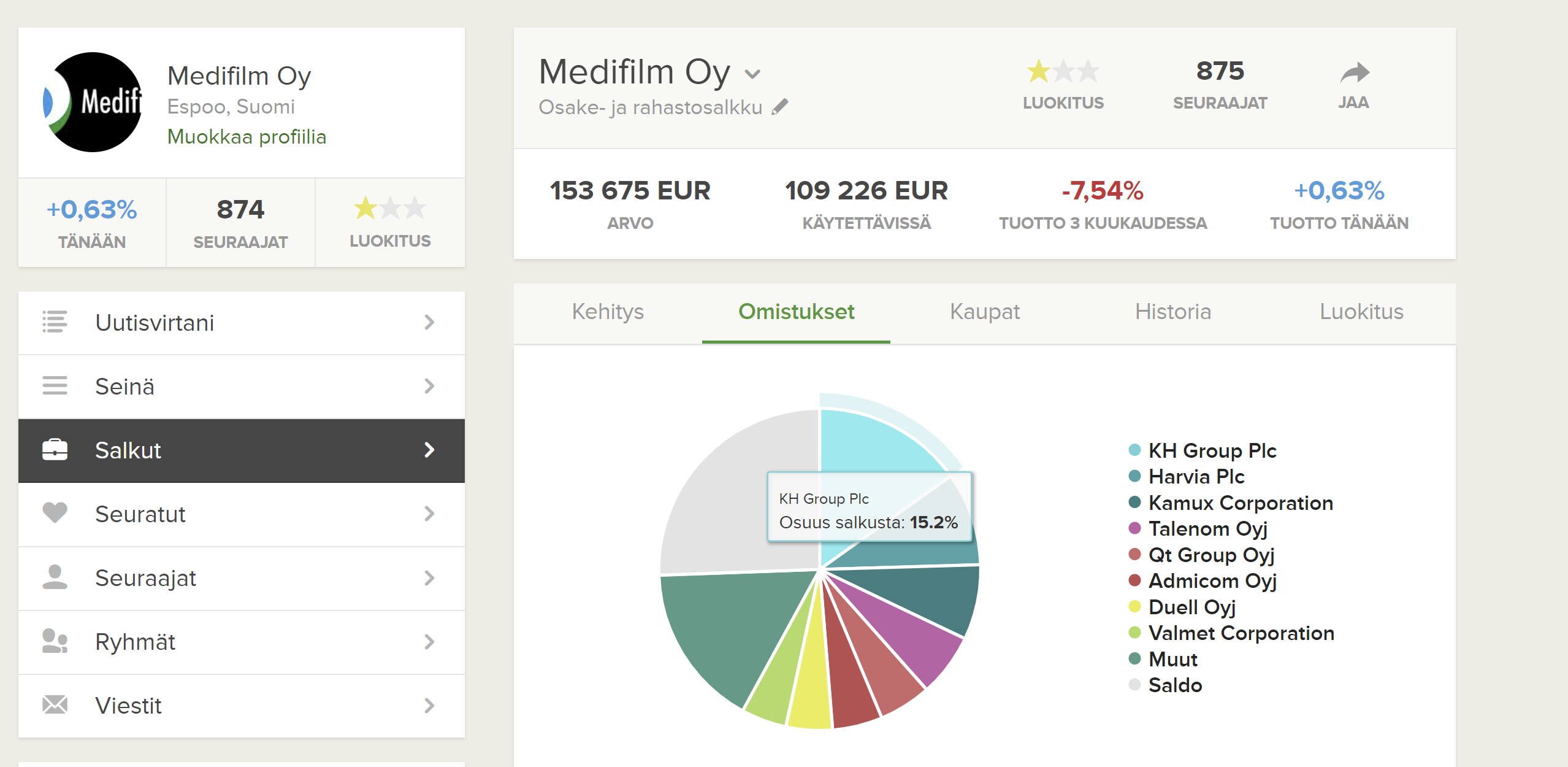This screenshot has width=1568, height=767.
Task: Expand Viestit via its chevron
Action: (429, 706)
